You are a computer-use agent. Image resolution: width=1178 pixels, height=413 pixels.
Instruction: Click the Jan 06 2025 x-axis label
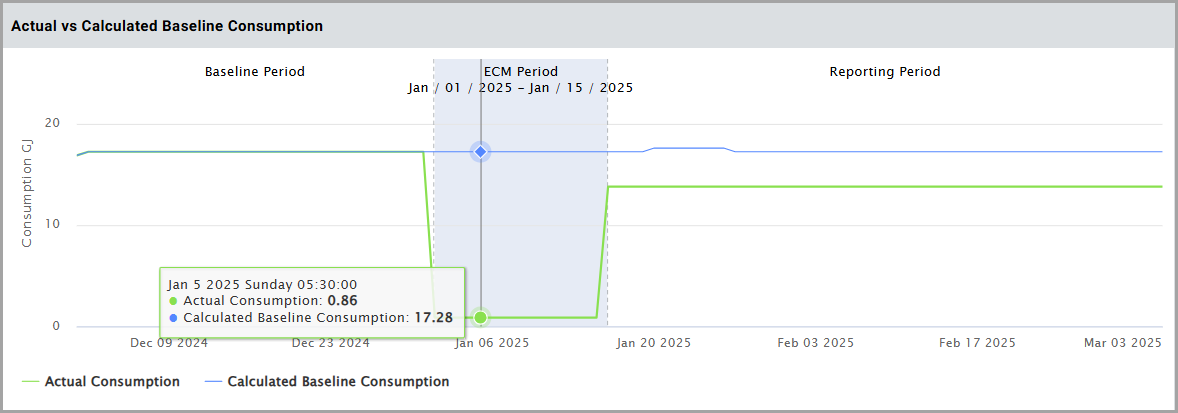pos(492,342)
